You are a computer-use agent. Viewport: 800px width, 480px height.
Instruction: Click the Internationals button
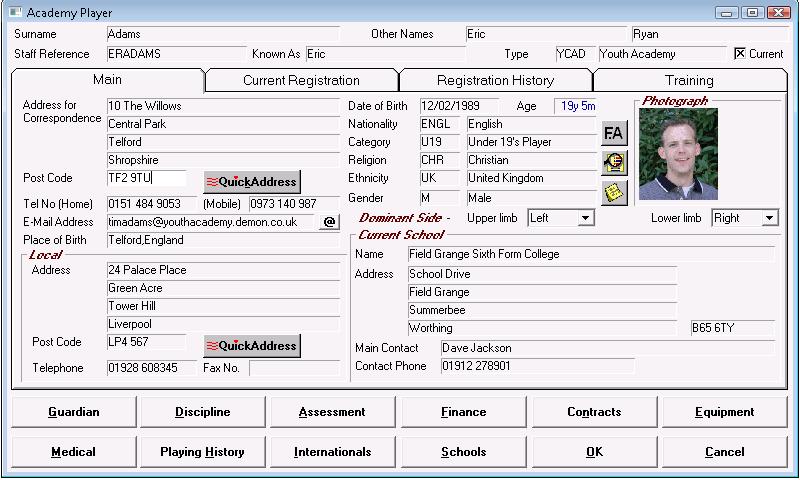332,452
